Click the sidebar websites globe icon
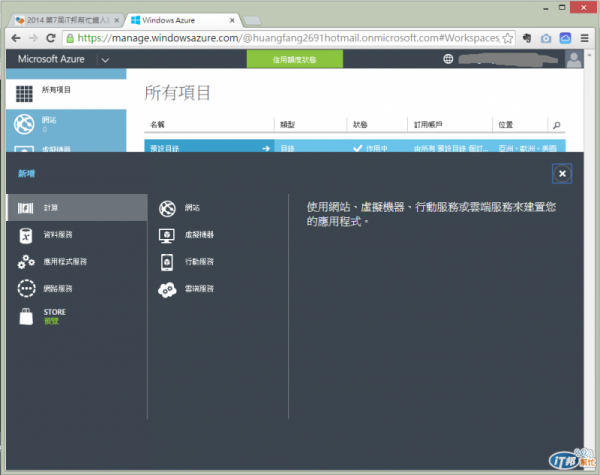This screenshot has height=475, width=600. pyautogui.click(x=24, y=124)
